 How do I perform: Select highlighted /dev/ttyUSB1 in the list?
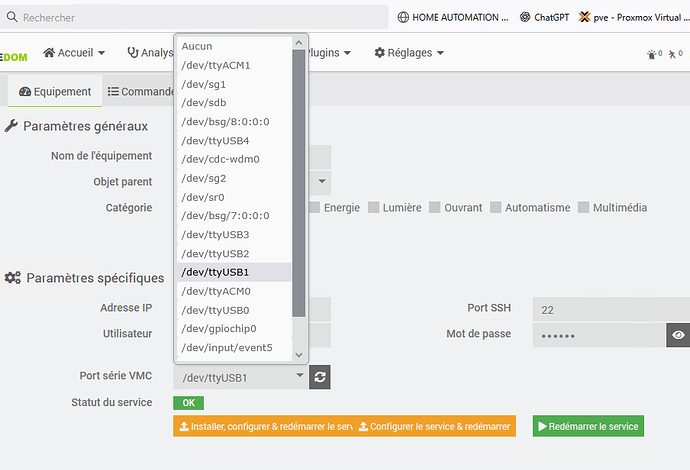tap(234, 272)
